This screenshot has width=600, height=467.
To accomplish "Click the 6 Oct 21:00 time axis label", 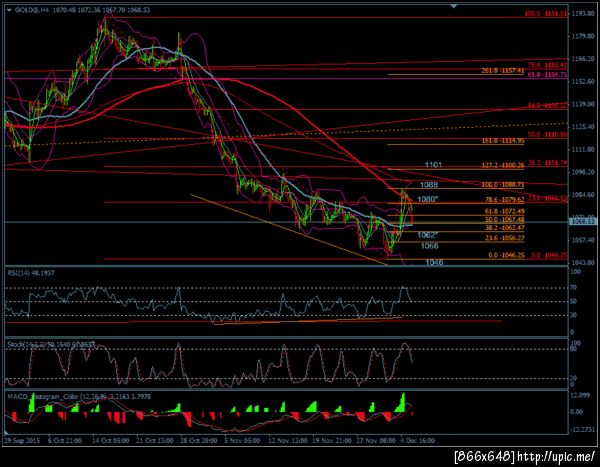I will pos(65,441).
